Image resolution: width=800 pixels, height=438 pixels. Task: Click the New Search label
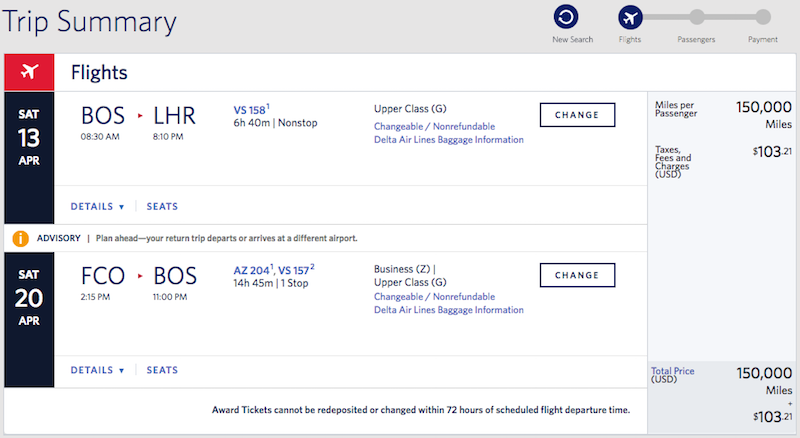coord(572,39)
